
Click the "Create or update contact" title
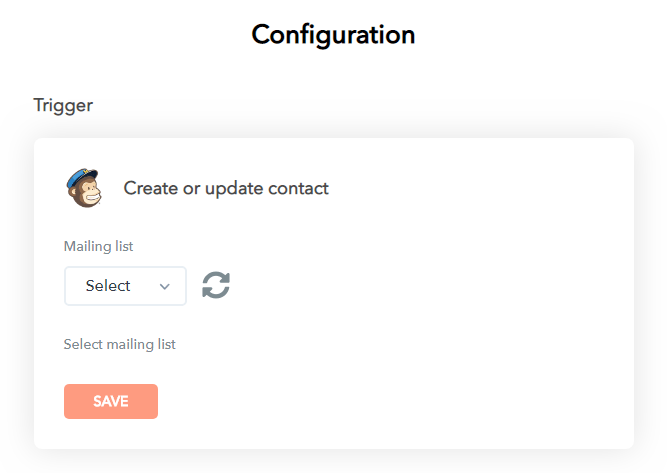click(226, 188)
